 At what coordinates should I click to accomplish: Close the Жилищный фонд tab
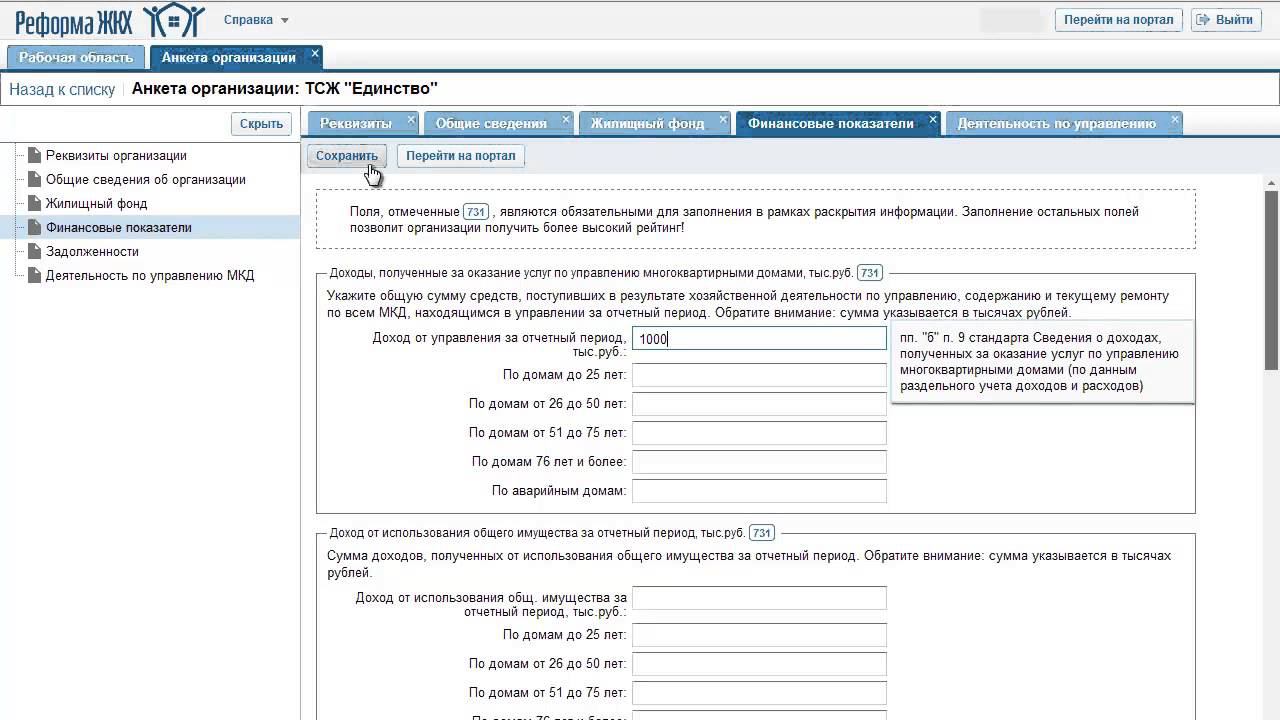point(724,120)
